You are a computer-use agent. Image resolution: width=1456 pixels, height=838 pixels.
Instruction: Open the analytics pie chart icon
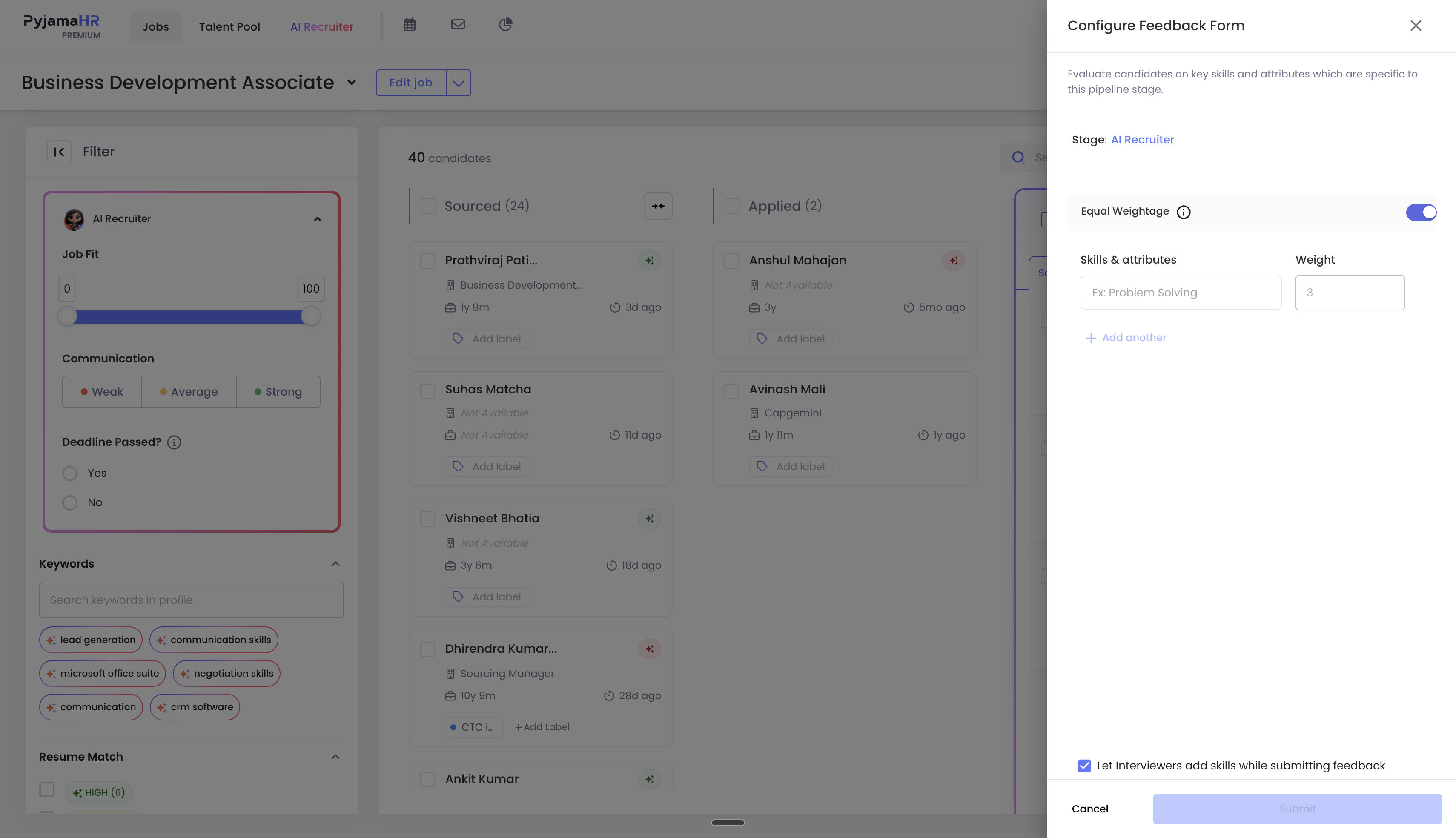coord(505,25)
